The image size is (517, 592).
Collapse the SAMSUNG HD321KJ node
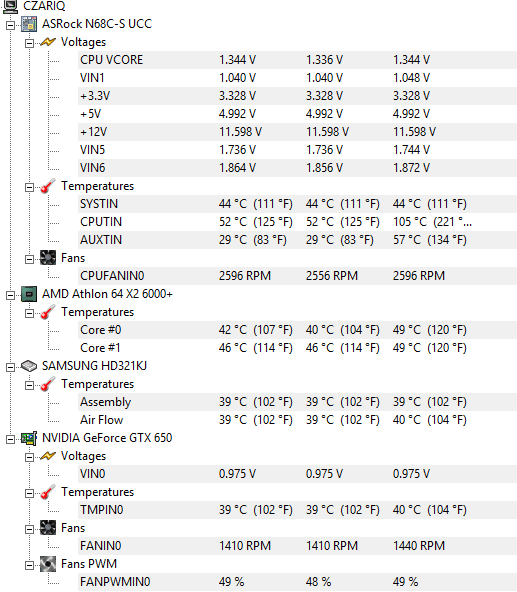[11, 367]
